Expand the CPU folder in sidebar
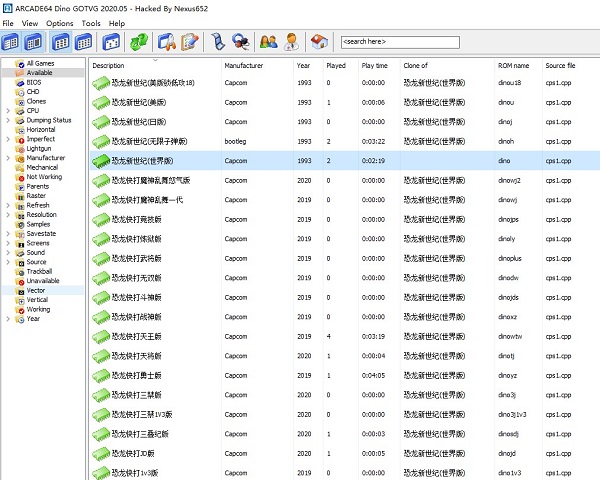This screenshot has height=480, width=600. point(8,111)
